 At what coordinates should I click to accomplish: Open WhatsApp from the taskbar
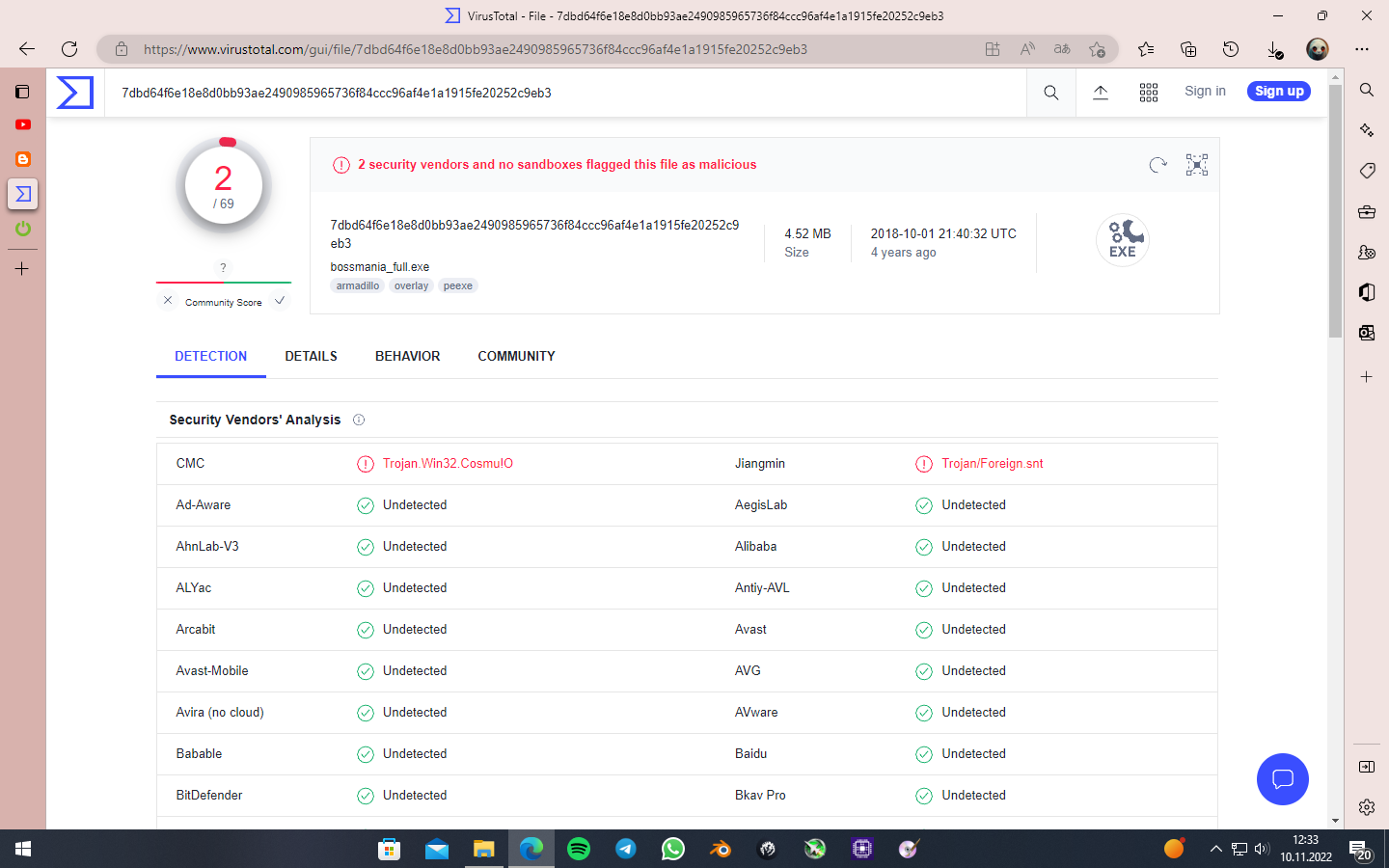click(x=673, y=849)
